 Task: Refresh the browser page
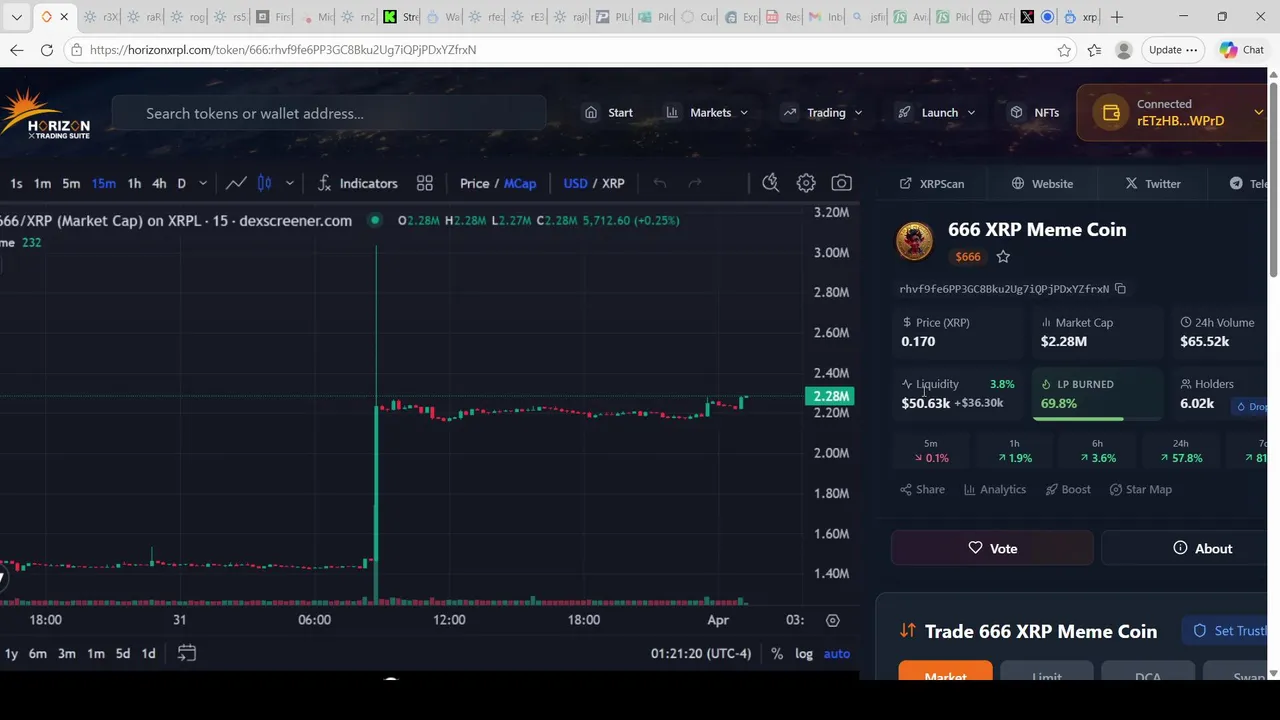click(x=47, y=50)
